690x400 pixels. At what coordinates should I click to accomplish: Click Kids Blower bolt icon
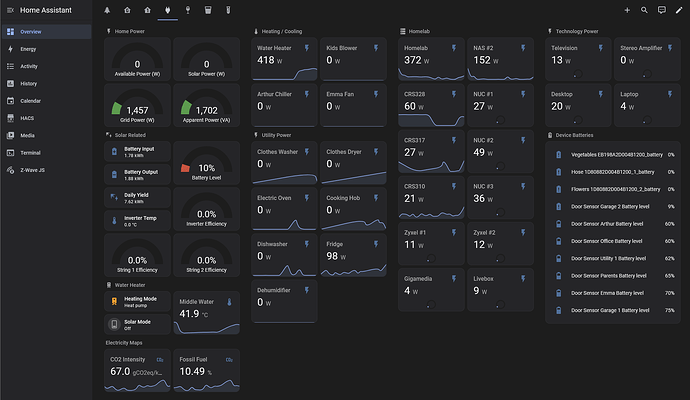[x=376, y=48]
